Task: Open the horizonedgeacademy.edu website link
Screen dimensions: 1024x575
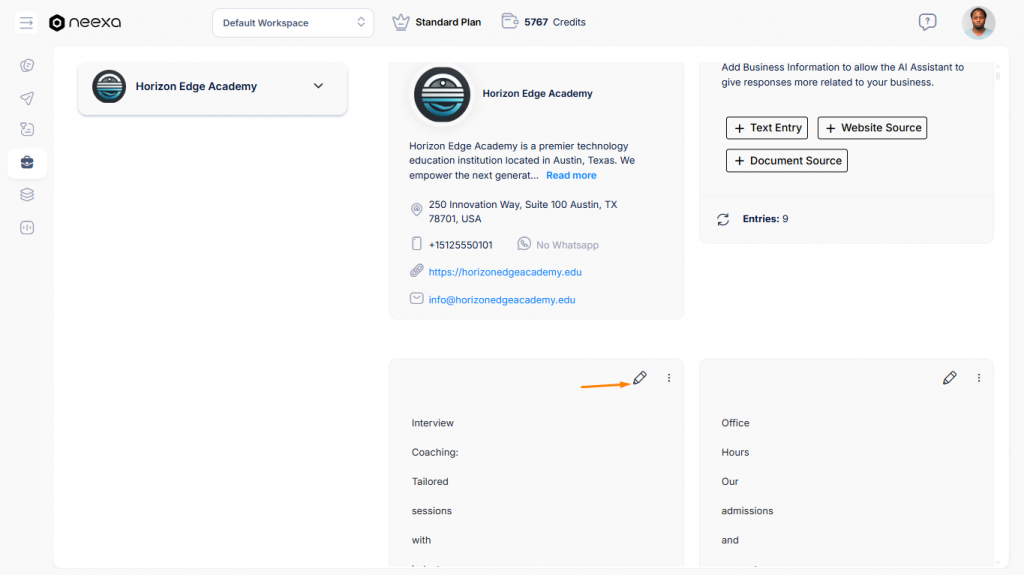Action: coord(505,272)
